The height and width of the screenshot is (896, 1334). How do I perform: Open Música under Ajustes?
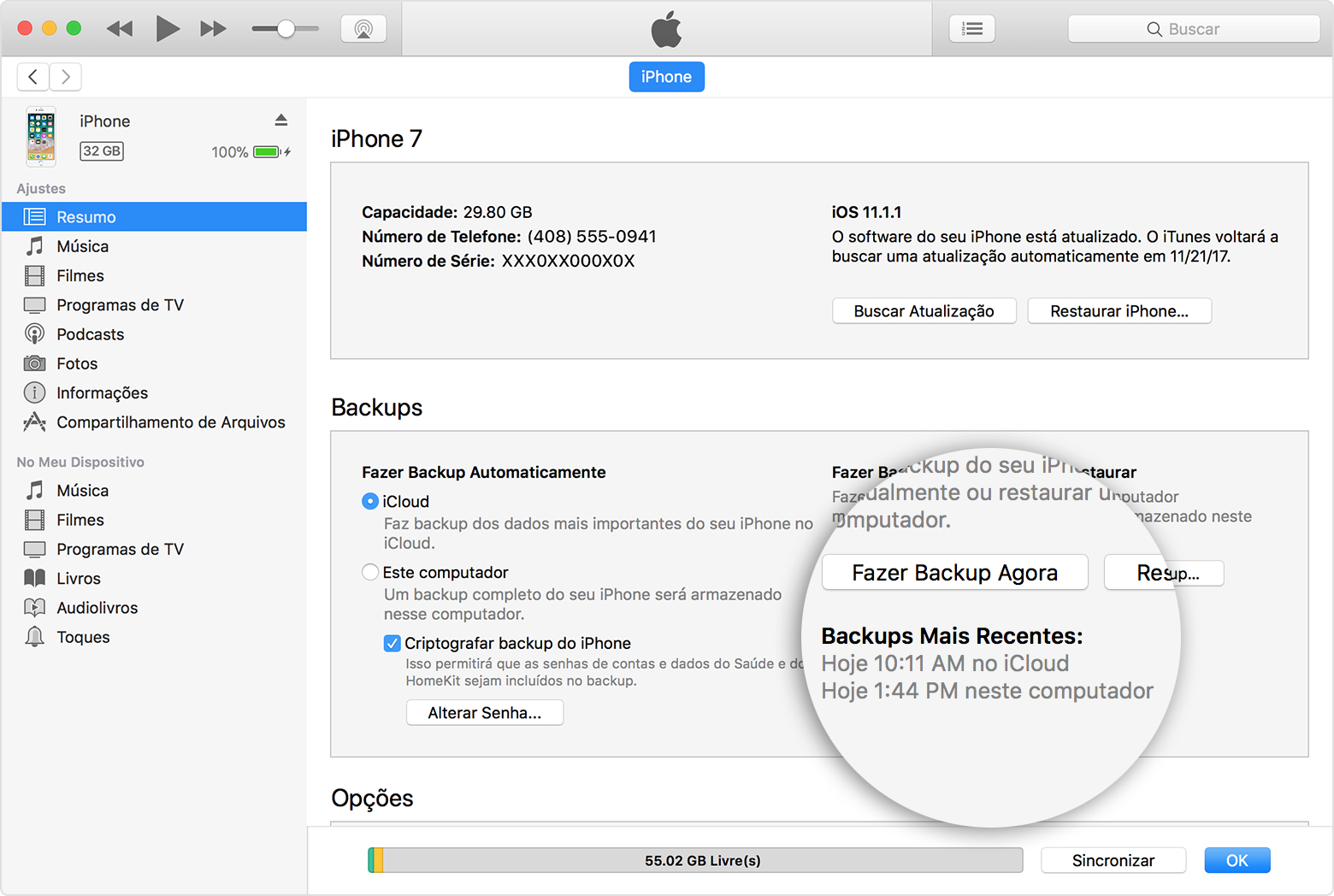[x=154, y=246]
